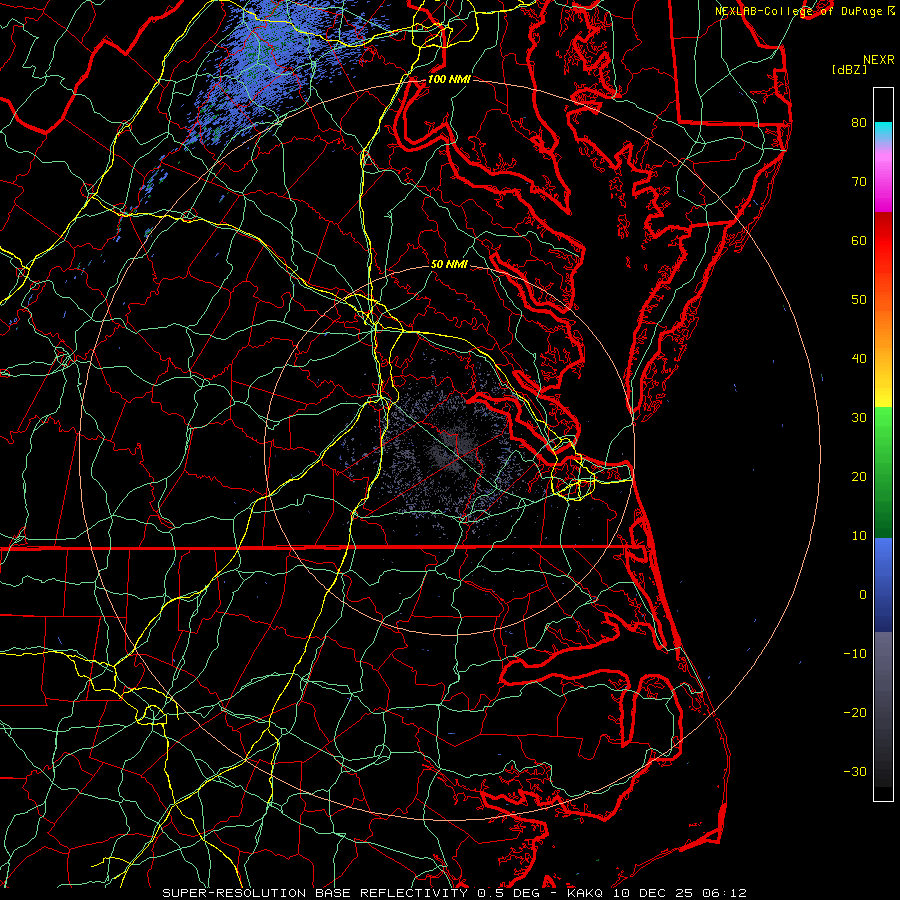This screenshot has width=900, height=900.
Task: Click the 10 DEC 25 06:12 timestamp
Action: point(680,893)
